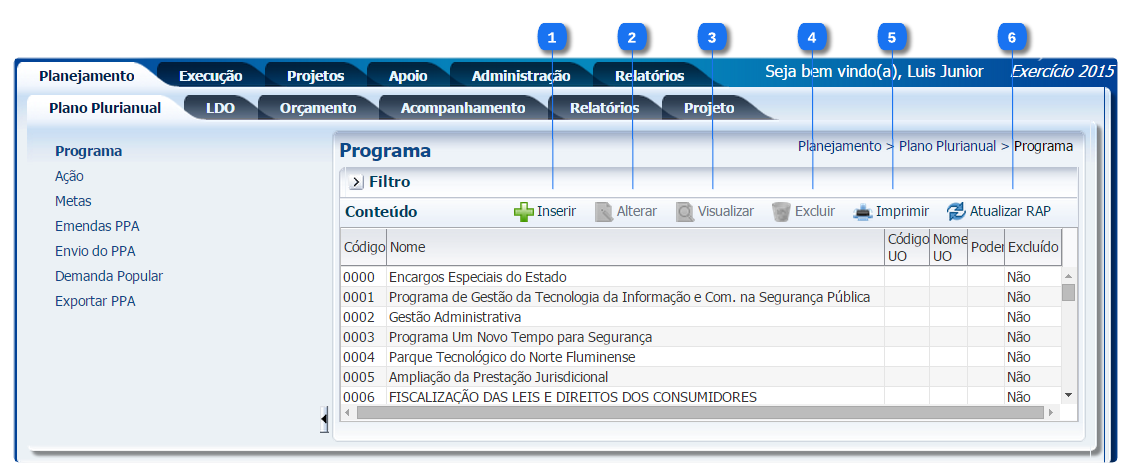1132x474 pixels.
Task: Open the LDO sub-tab
Action: coord(220,108)
